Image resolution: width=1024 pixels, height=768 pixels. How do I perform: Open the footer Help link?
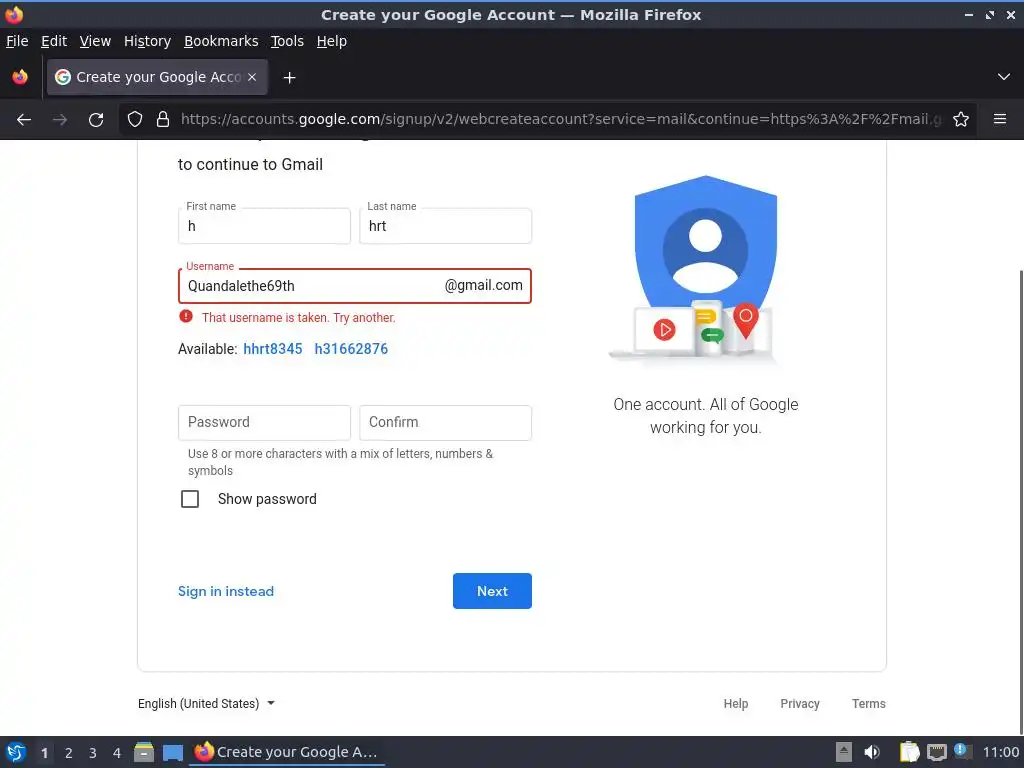(735, 703)
